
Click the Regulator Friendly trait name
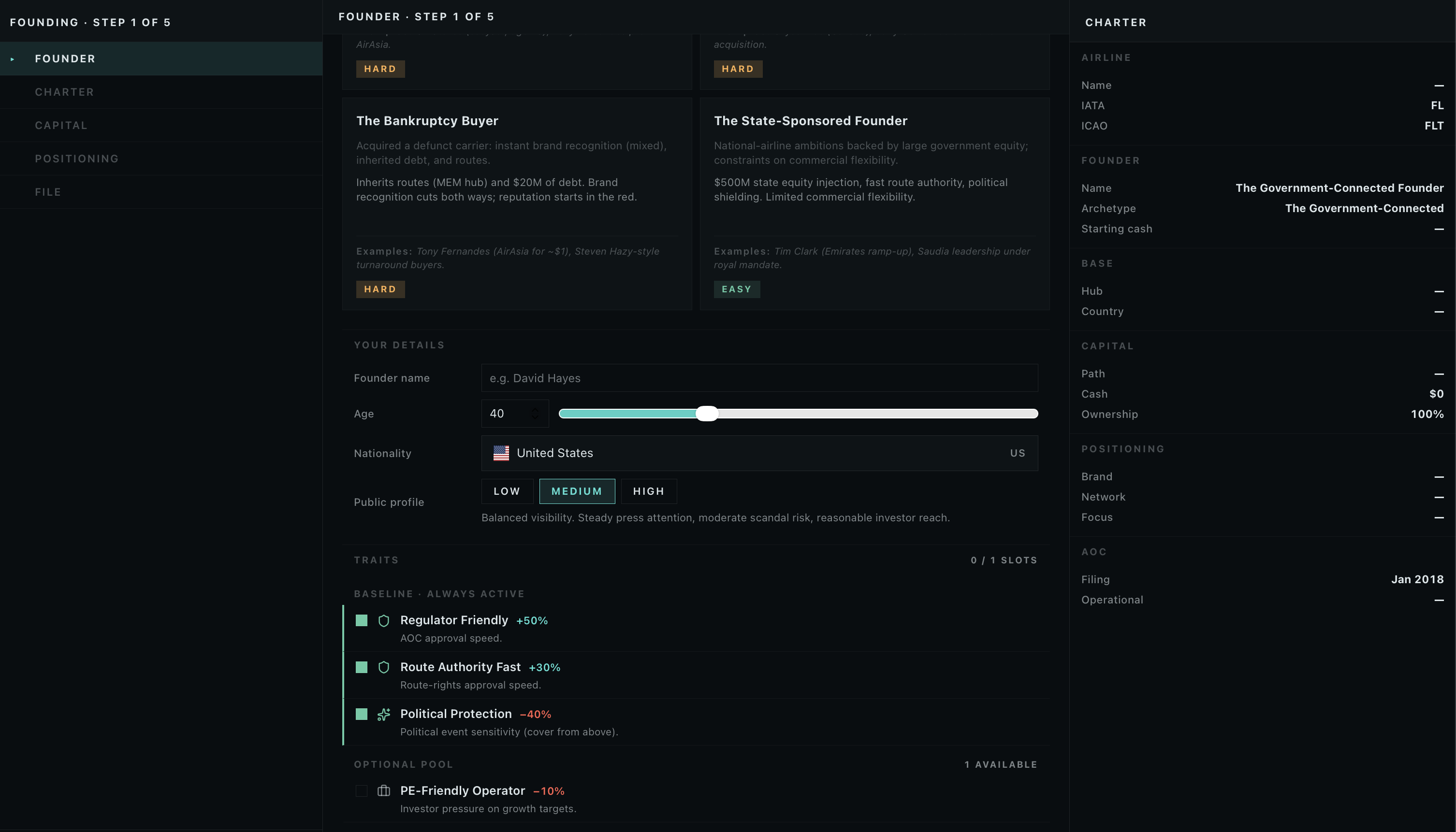[454, 620]
